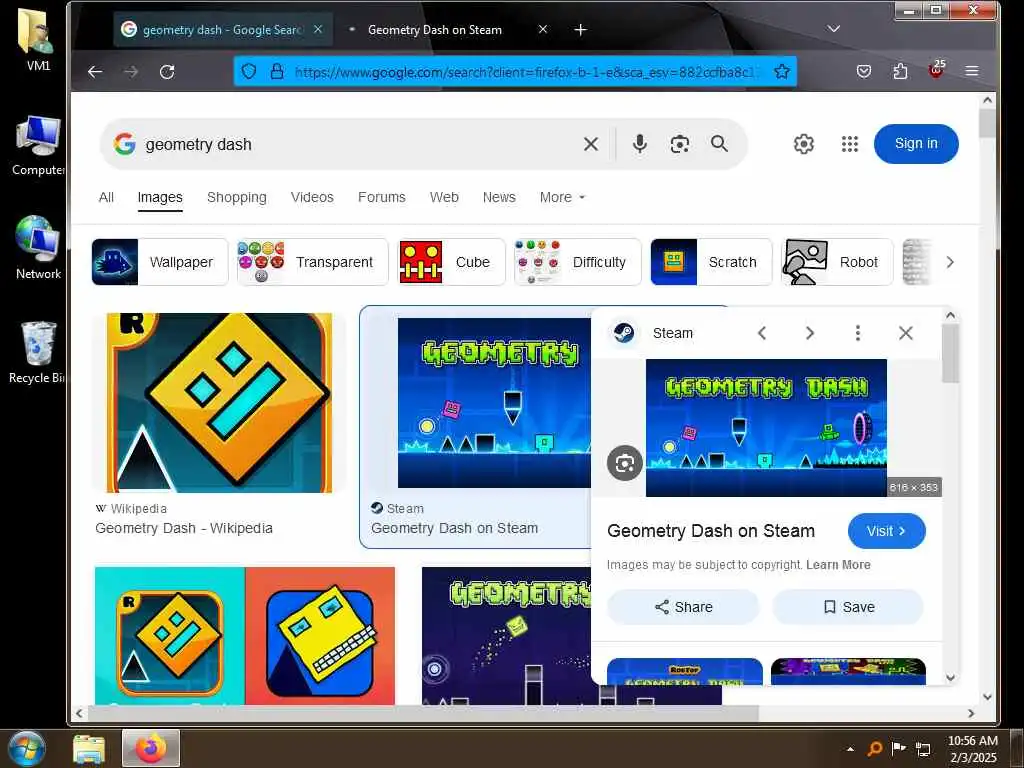Open the Firefox extensions menu
This screenshot has width=1024, height=768.
click(901, 71)
